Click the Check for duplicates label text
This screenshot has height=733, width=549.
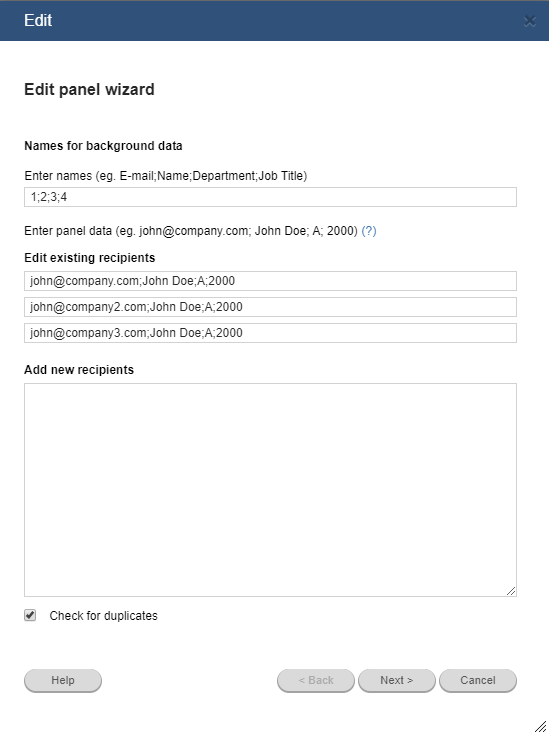click(x=103, y=616)
